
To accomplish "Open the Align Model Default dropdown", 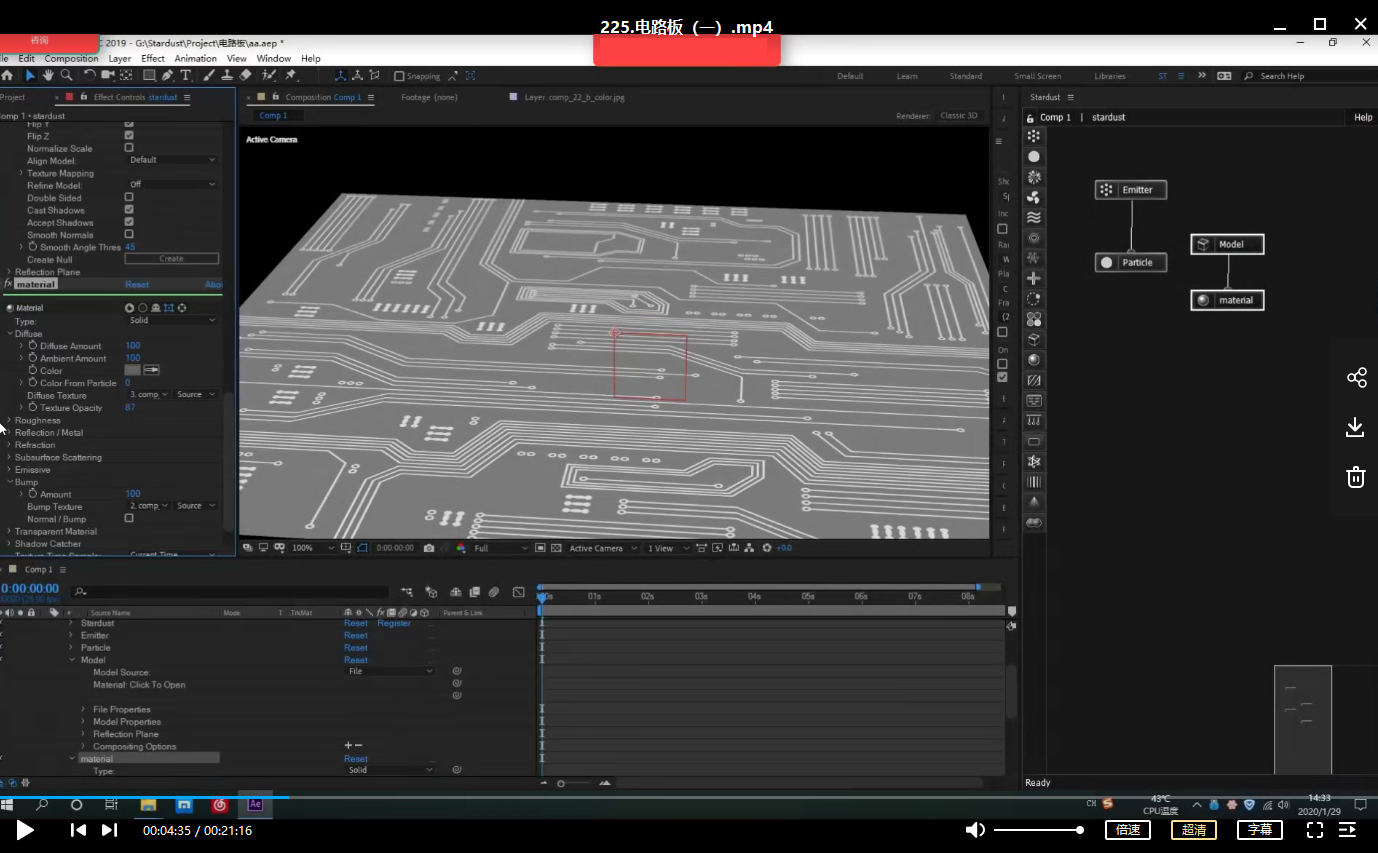I will point(172,160).
